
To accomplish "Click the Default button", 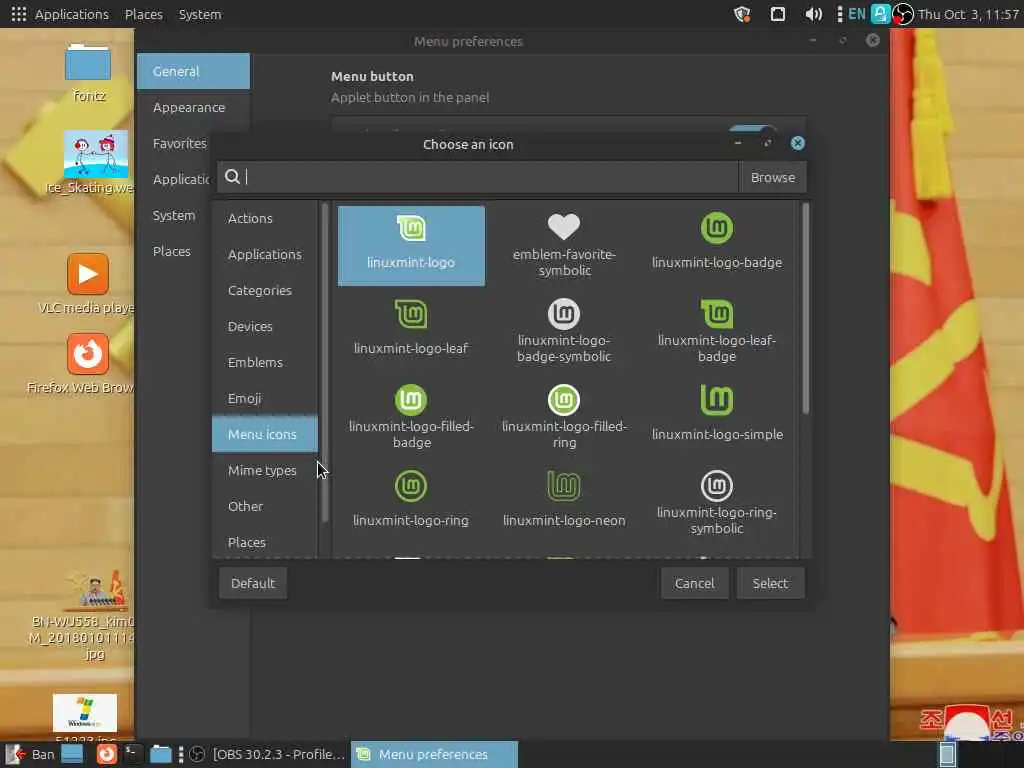I will pos(252,583).
